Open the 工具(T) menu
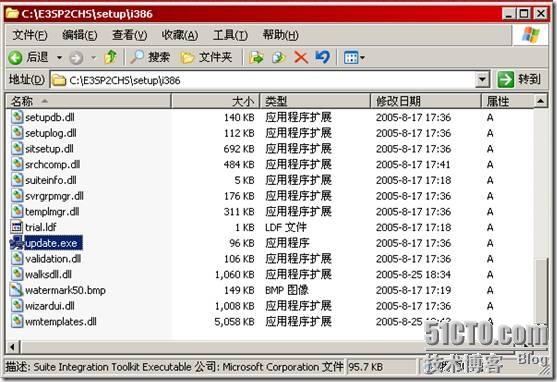The image size is (557, 382). pos(230,35)
